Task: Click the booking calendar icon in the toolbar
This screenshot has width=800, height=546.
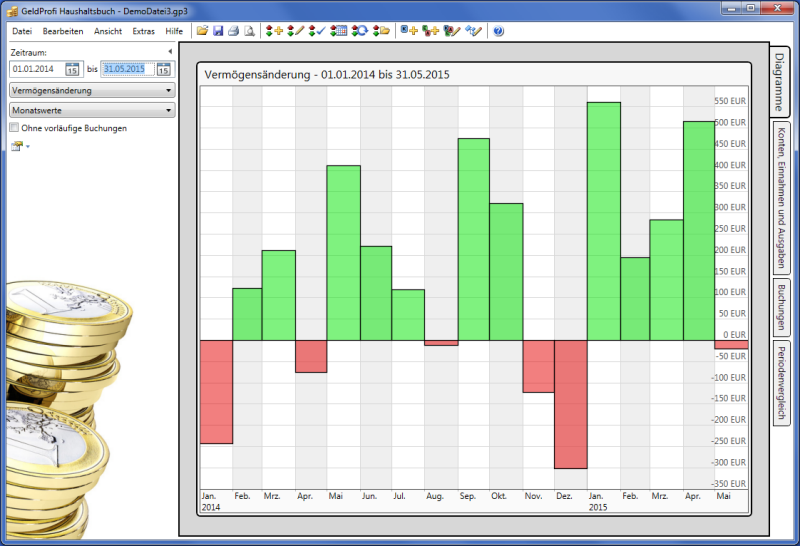Action: tap(339, 31)
